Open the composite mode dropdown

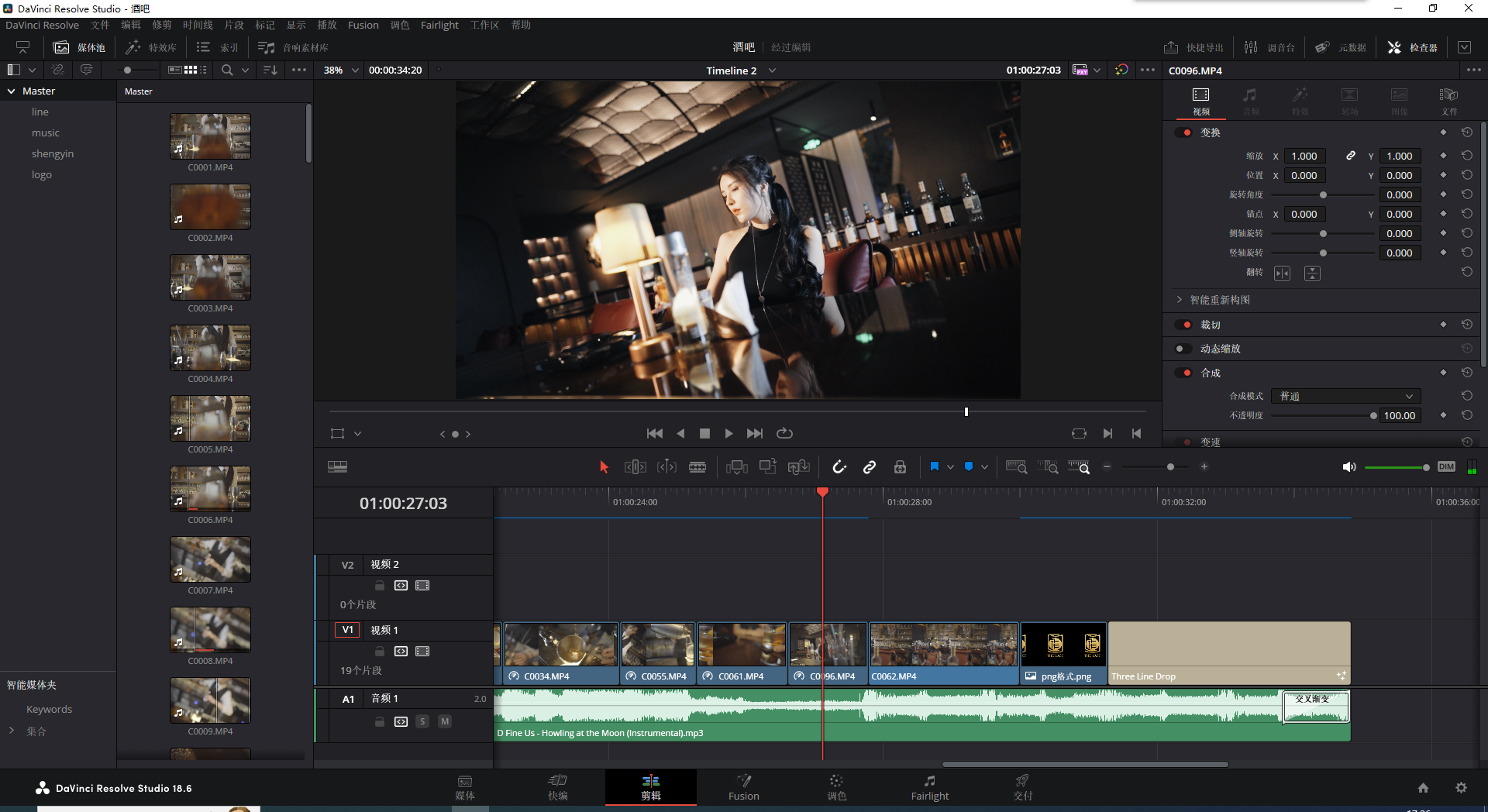pos(1346,396)
